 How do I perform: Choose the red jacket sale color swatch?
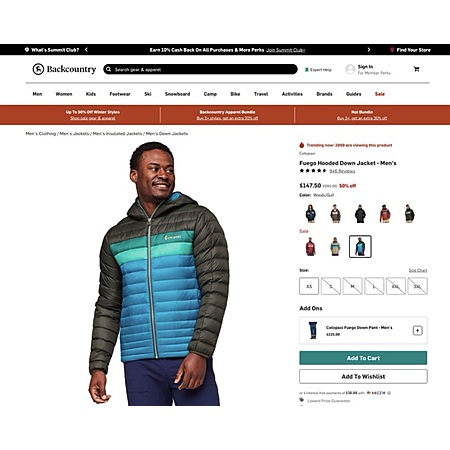(310, 247)
